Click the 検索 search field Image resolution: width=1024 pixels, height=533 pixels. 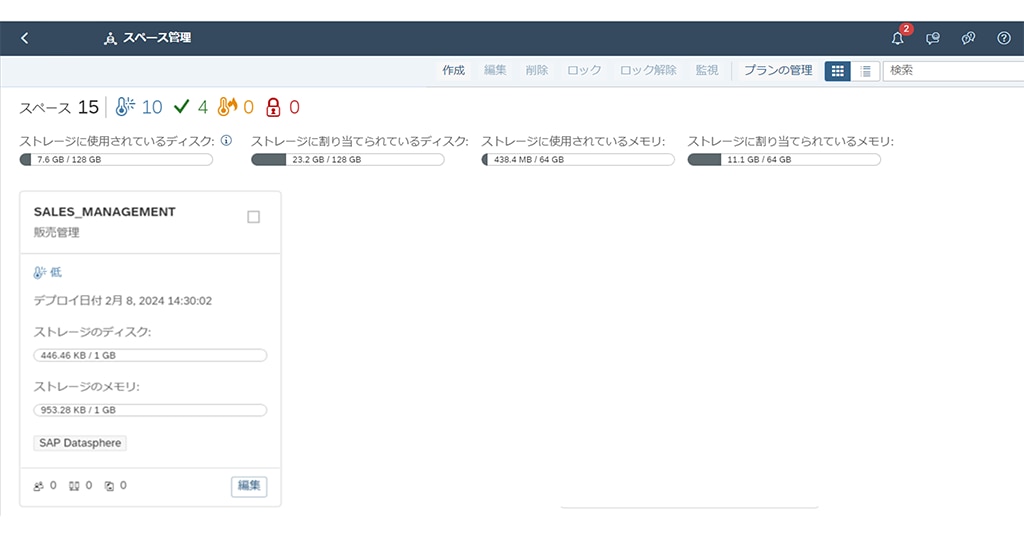click(x=950, y=71)
